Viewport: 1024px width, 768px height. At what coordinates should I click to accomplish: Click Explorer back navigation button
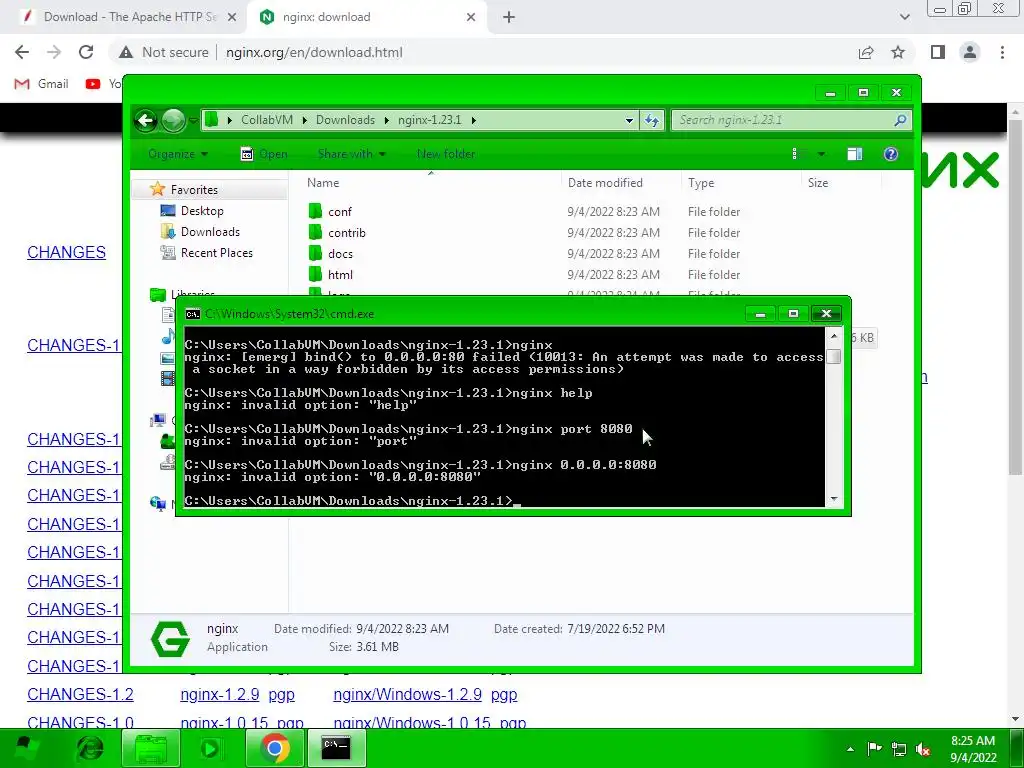146,120
